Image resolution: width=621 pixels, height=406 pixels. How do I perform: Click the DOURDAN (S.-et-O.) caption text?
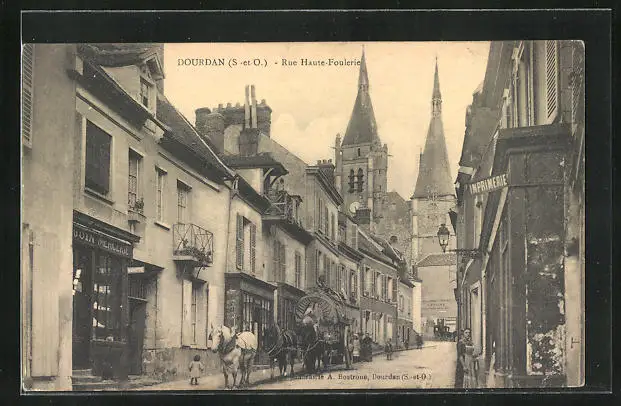[222, 62]
